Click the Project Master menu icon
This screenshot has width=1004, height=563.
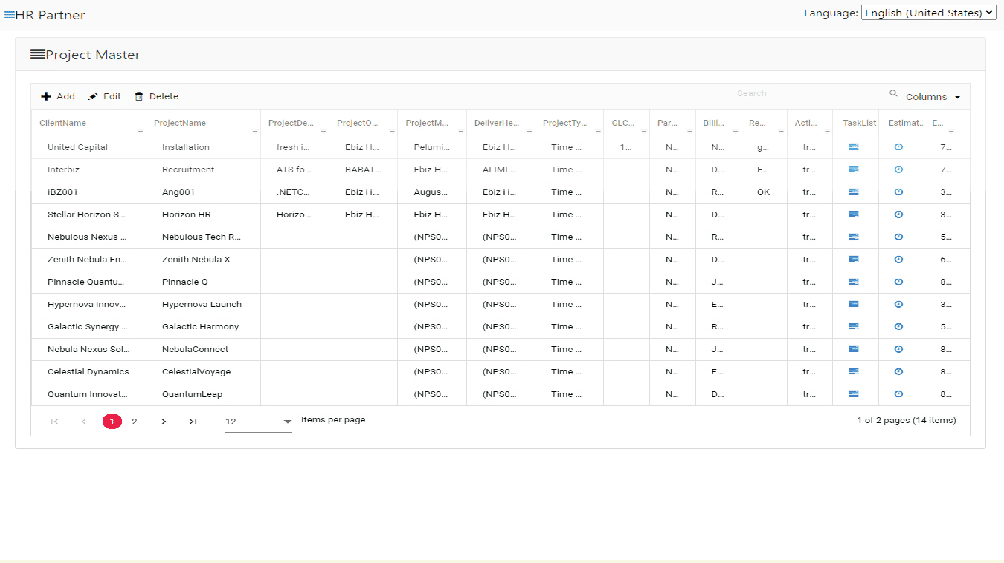point(37,54)
